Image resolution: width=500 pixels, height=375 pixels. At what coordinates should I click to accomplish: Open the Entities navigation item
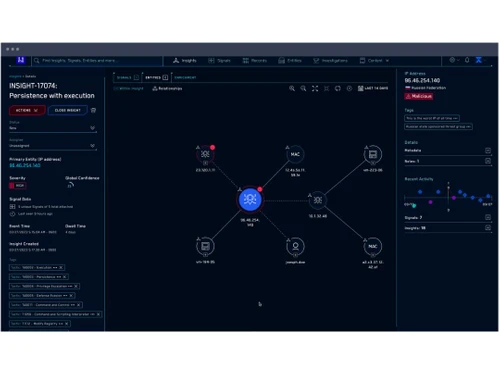(x=290, y=61)
